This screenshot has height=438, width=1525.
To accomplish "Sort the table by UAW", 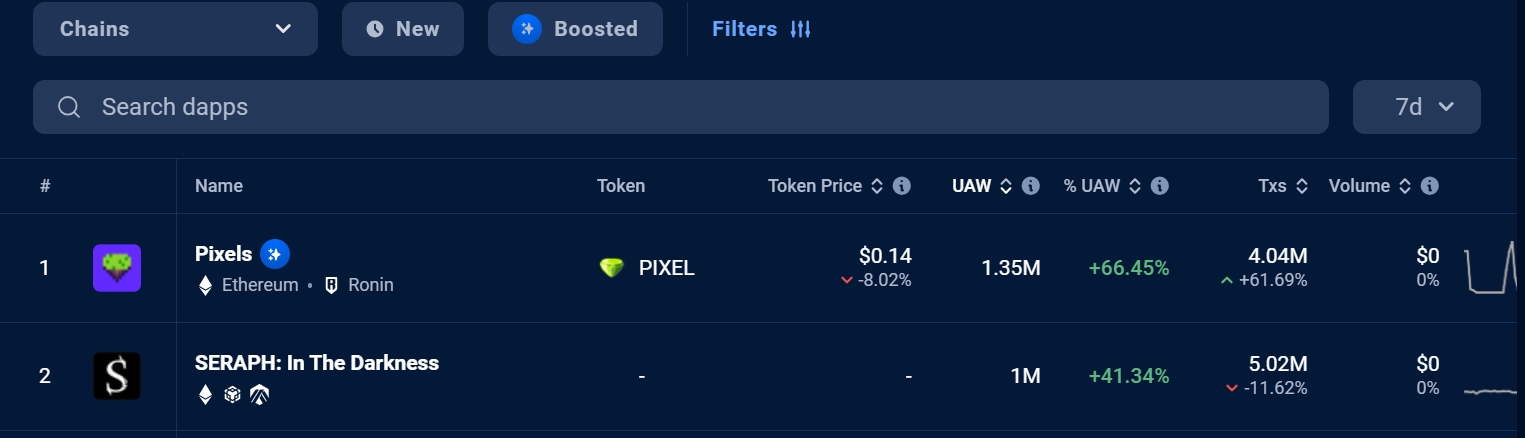I will pos(982,186).
